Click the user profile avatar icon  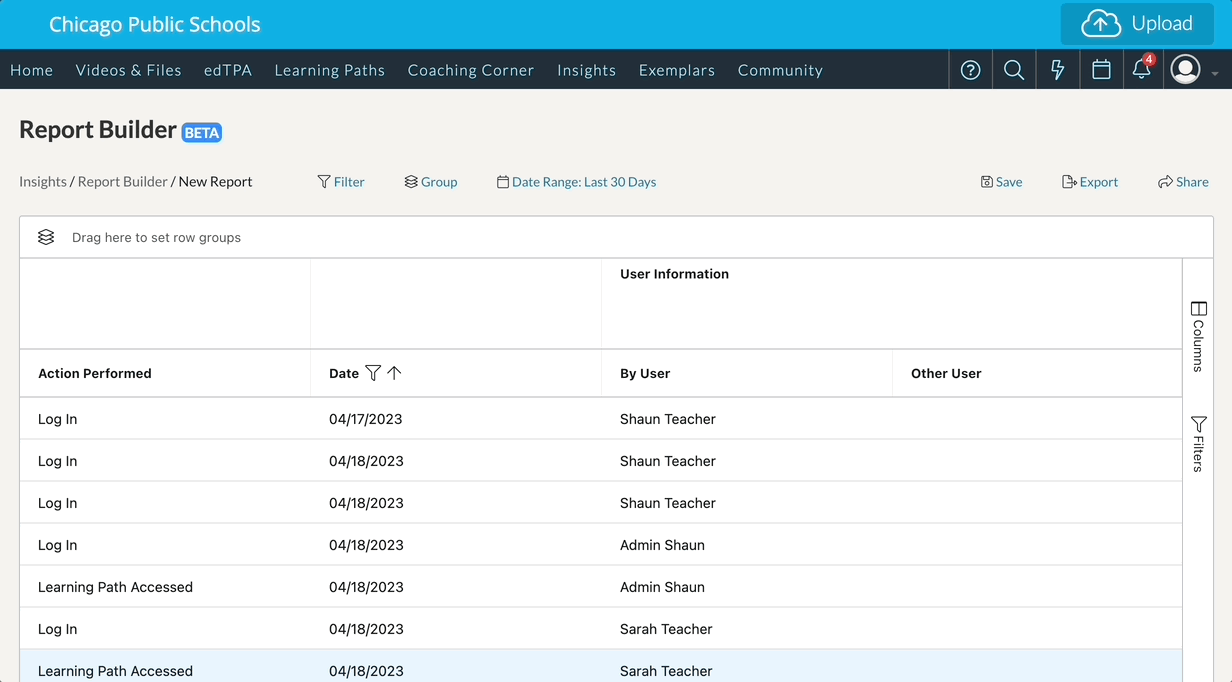[1186, 70]
